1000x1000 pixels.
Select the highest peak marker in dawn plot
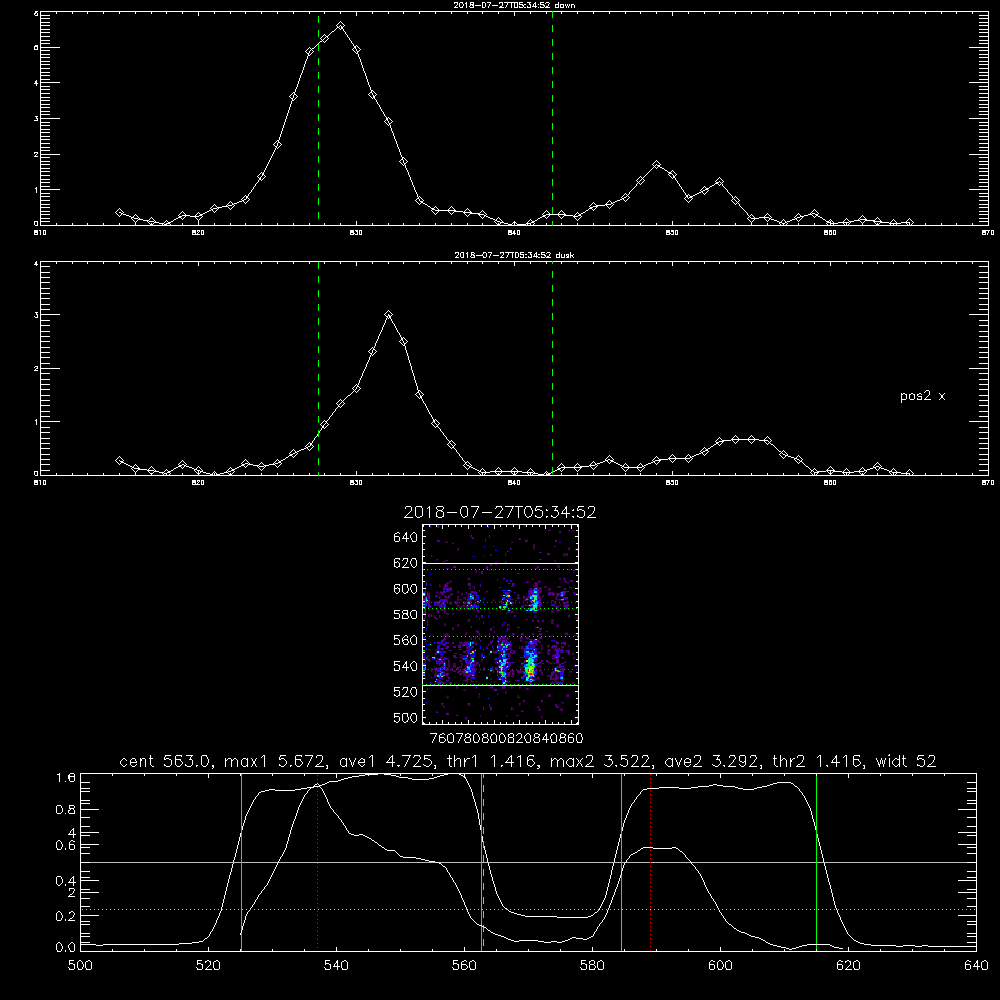pyautogui.click(x=341, y=26)
